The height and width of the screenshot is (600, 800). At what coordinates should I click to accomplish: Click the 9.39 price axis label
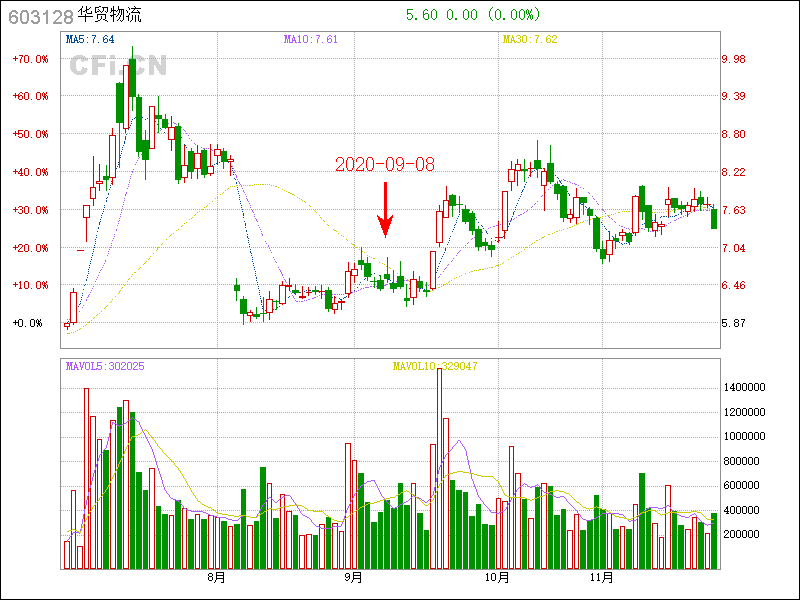point(733,96)
